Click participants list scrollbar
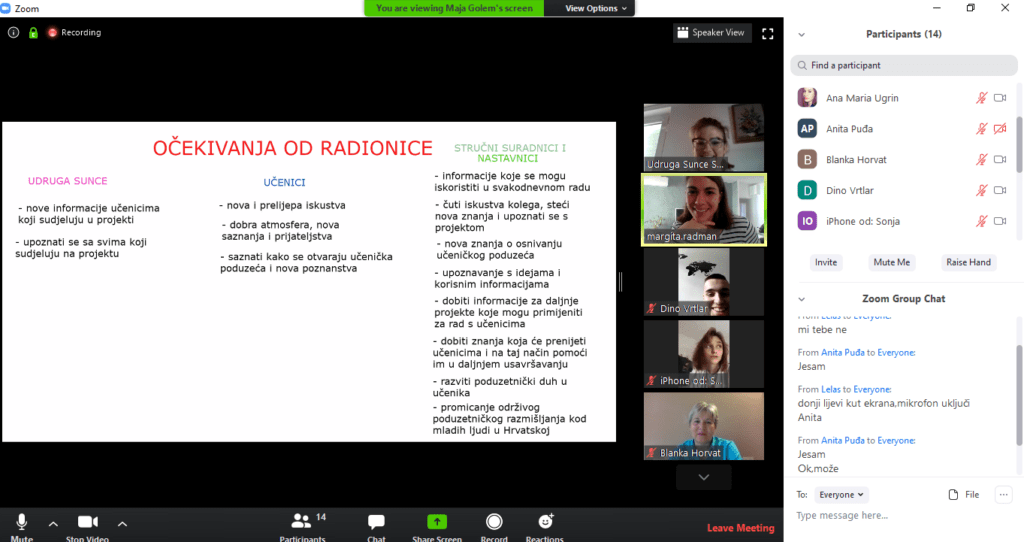 (x=1020, y=145)
